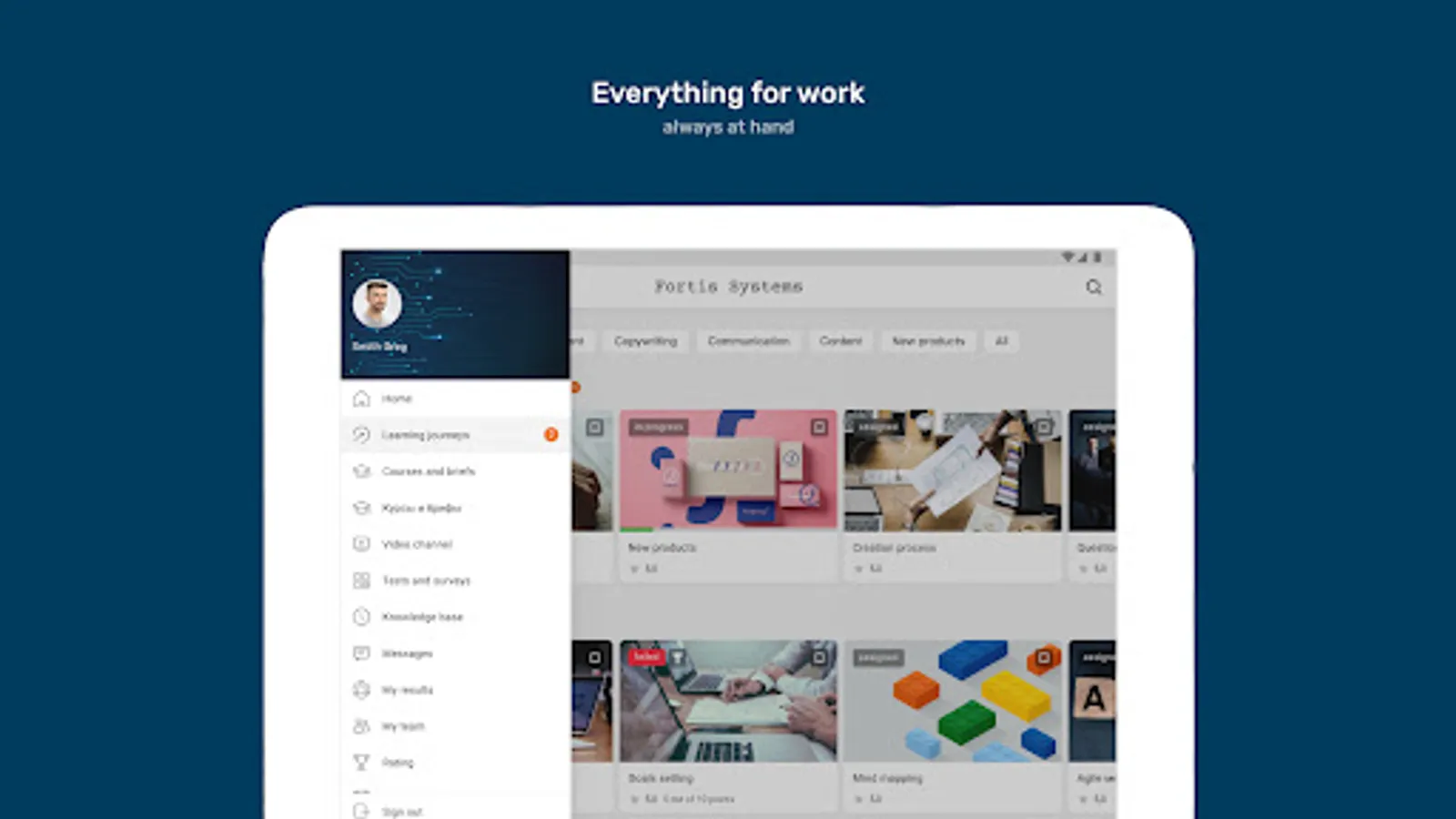Click the Courses and briefs icon
The image size is (1456, 819).
pyautogui.click(x=361, y=471)
